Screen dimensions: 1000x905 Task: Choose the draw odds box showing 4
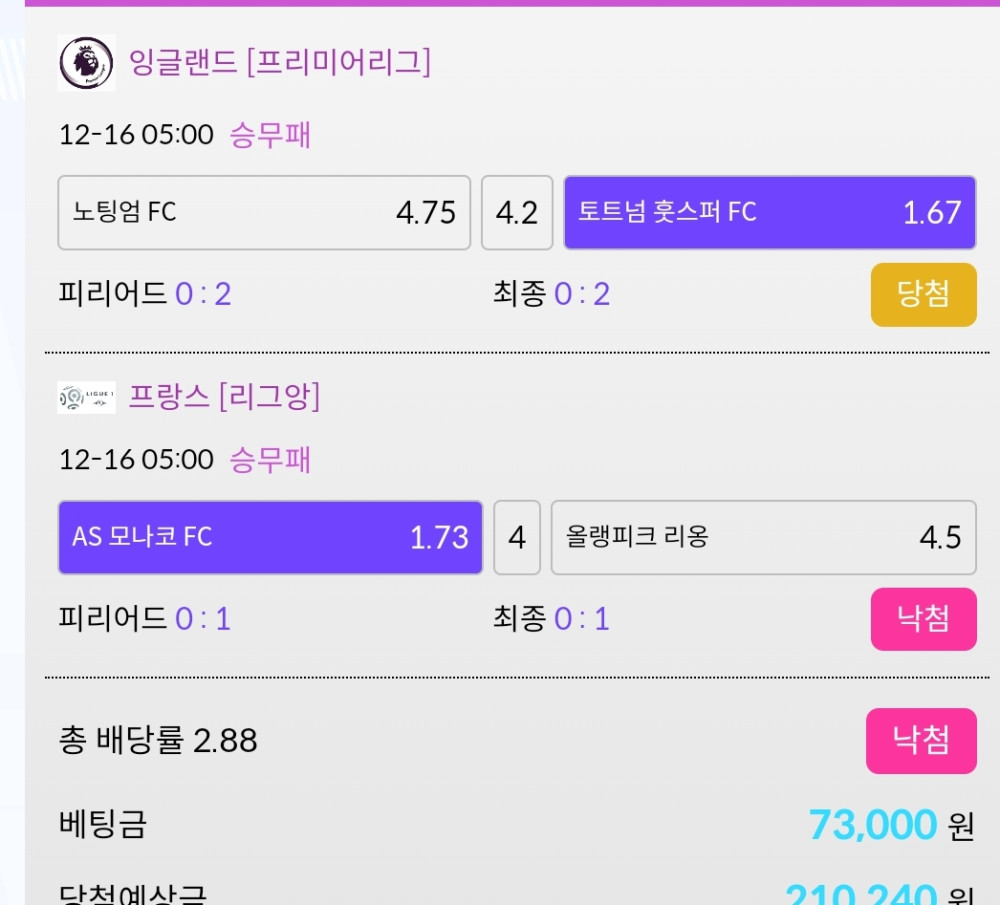click(x=517, y=537)
